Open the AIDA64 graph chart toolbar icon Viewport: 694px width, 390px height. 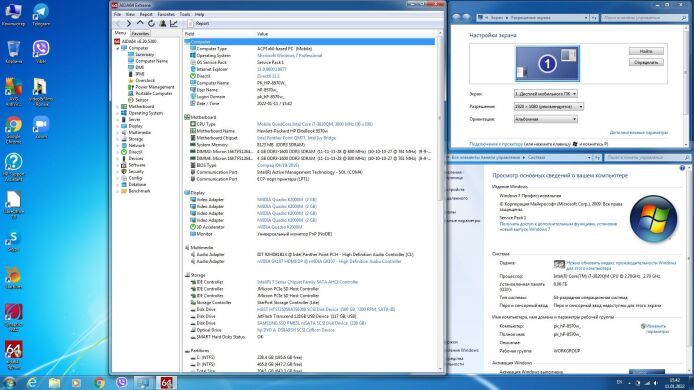click(x=174, y=23)
